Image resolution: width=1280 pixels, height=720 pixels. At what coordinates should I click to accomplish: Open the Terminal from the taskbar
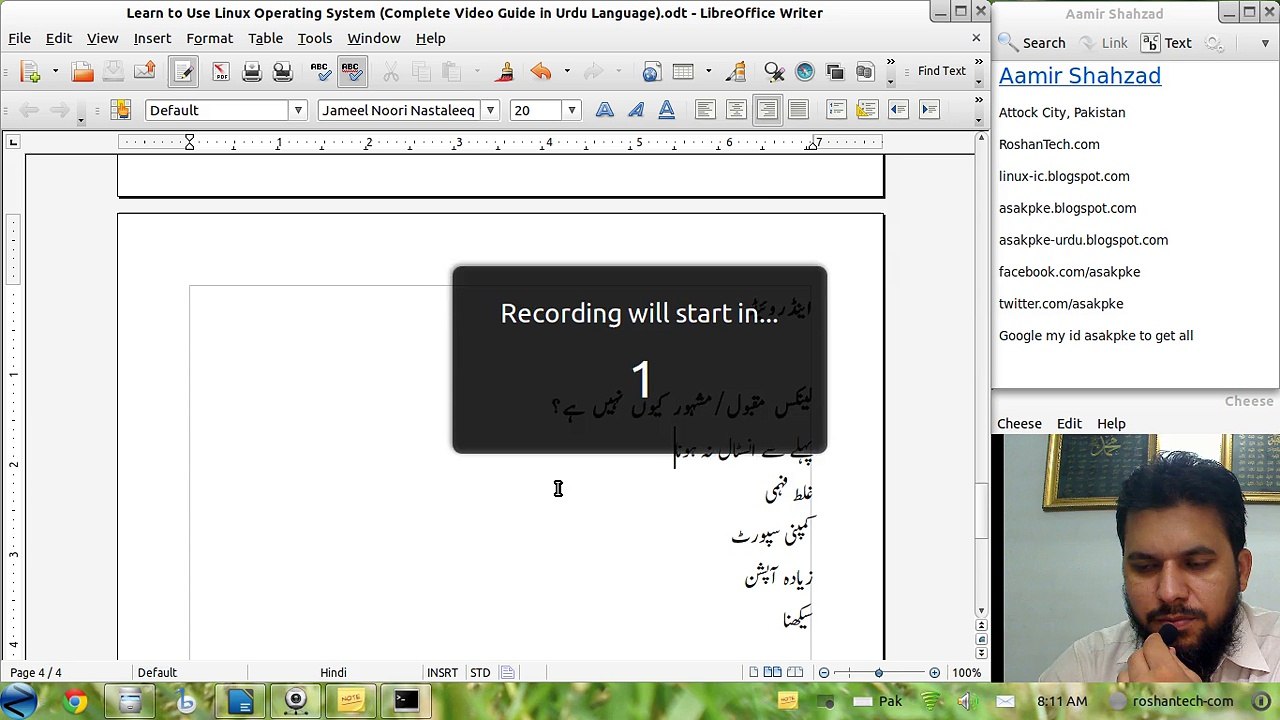click(405, 701)
